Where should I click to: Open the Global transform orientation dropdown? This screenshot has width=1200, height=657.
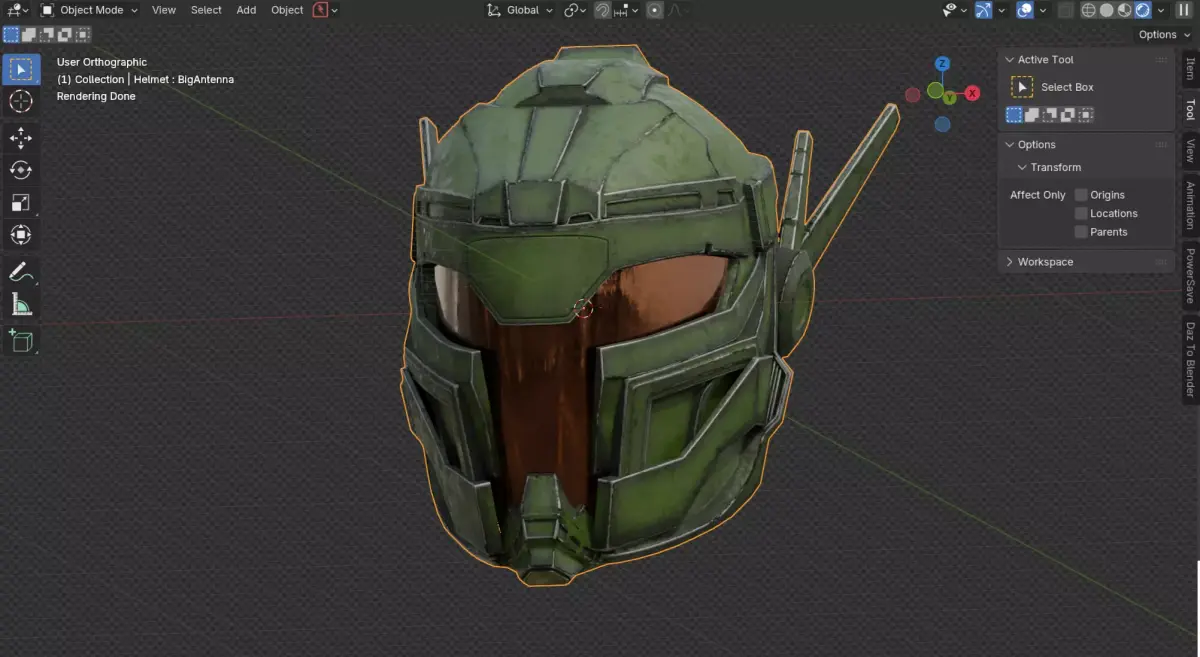tap(520, 10)
